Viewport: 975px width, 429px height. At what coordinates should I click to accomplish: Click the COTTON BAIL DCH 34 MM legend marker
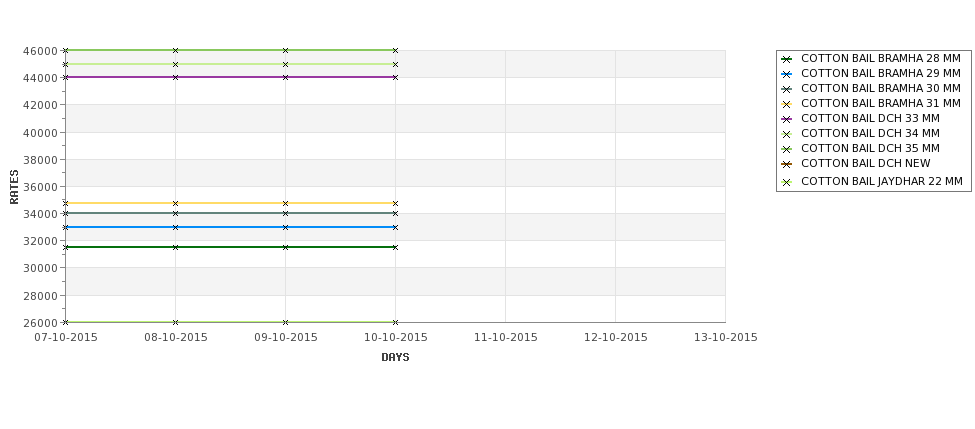tap(787, 134)
